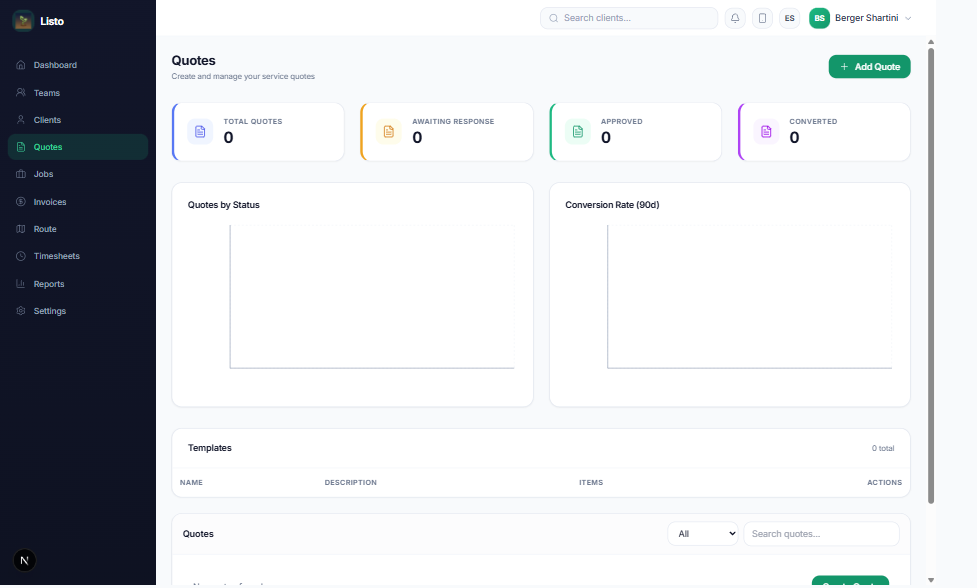Click the mobile device icon in header
Screen dimensions: 977x588
click(x=762, y=18)
